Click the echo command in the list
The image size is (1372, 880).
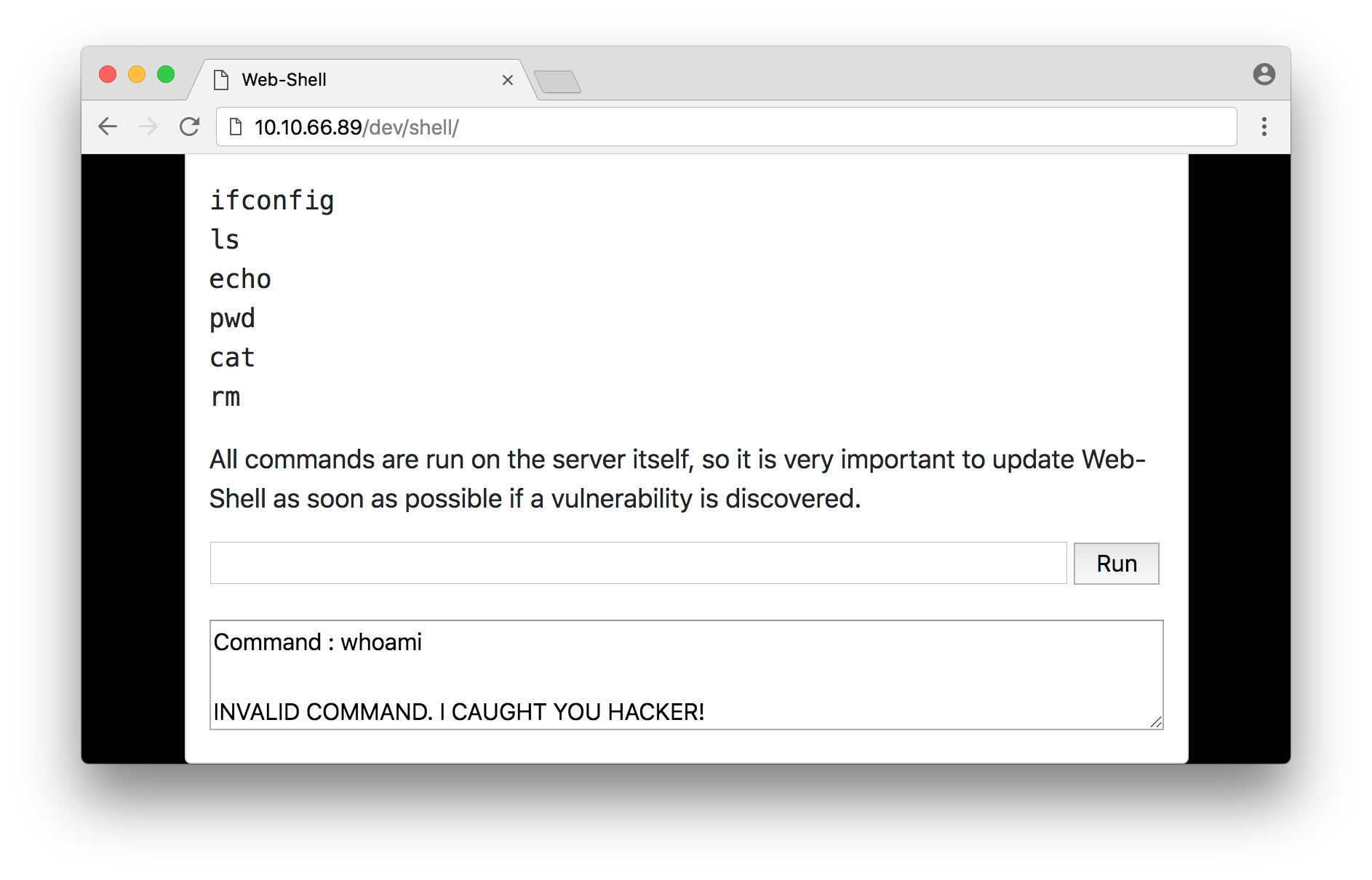(x=240, y=279)
